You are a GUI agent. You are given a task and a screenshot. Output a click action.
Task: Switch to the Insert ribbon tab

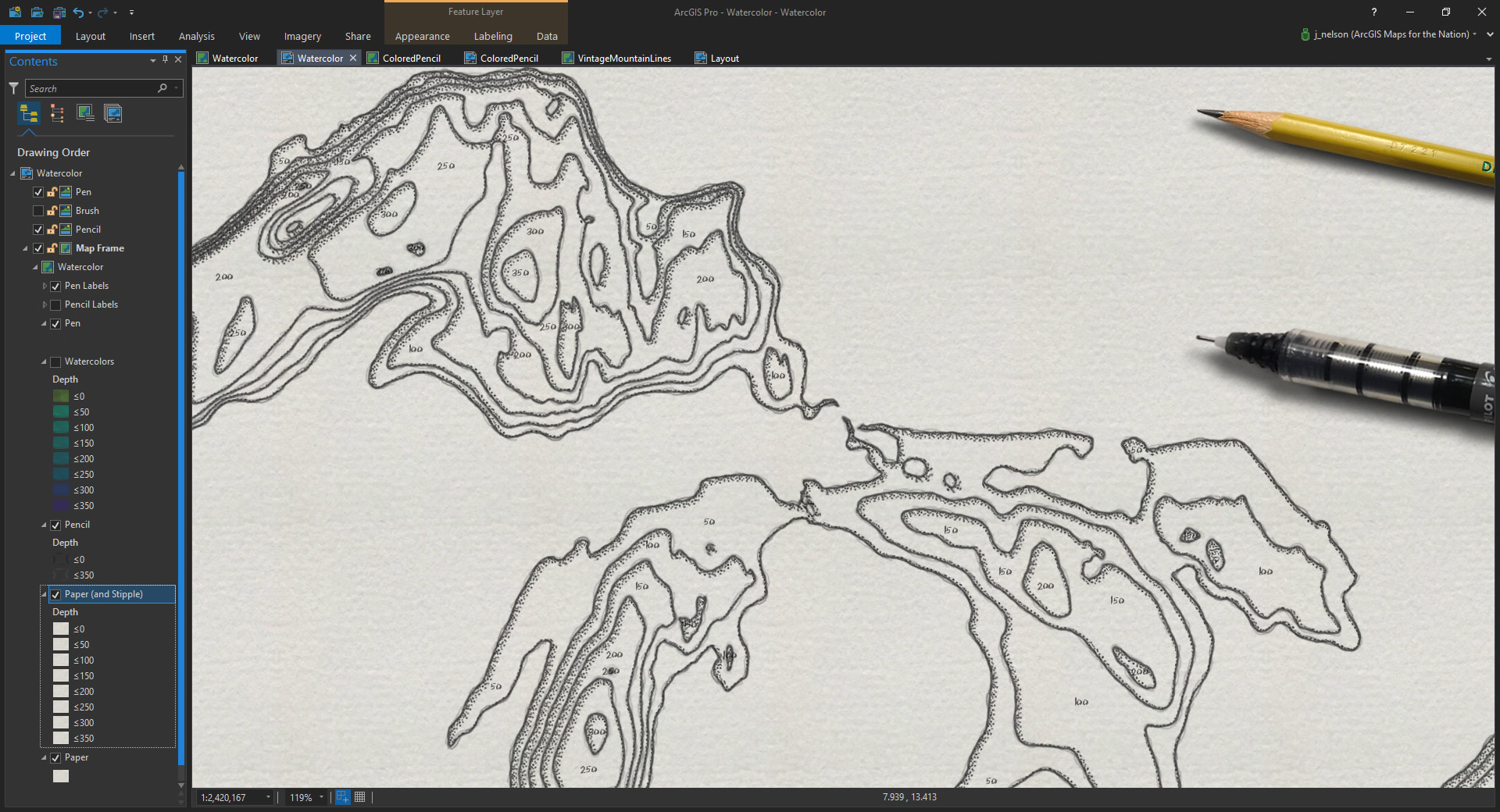point(142,36)
